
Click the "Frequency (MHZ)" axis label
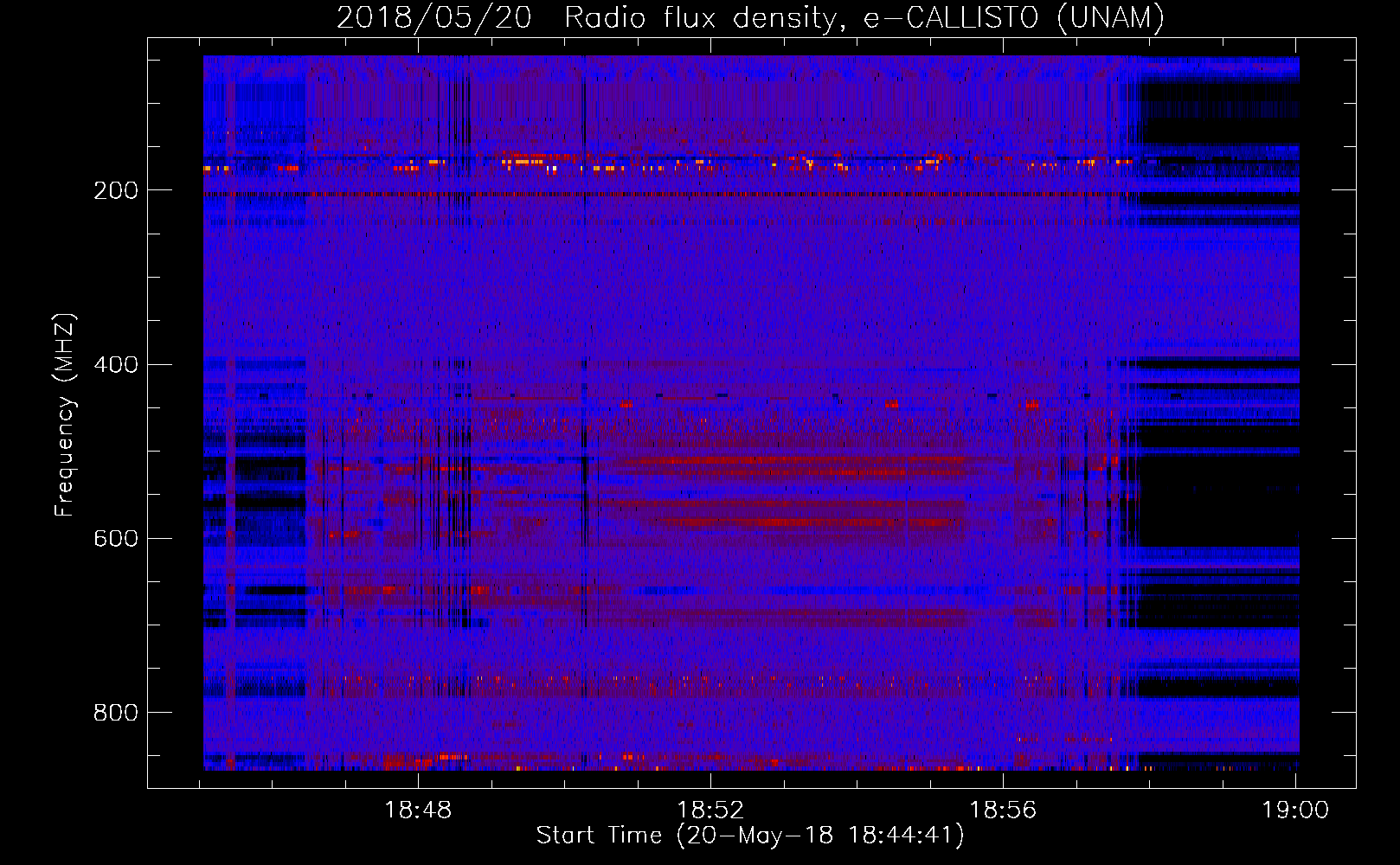click(65, 414)
